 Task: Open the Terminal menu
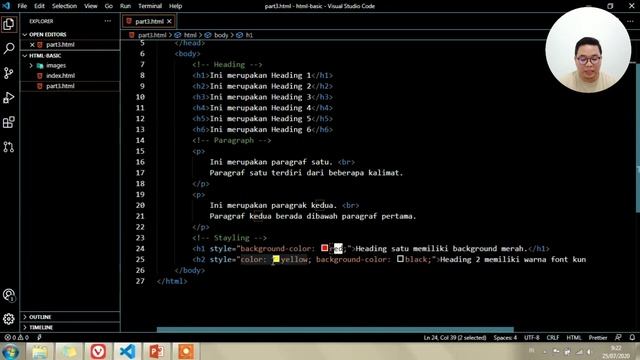click(x=150, y=6)
